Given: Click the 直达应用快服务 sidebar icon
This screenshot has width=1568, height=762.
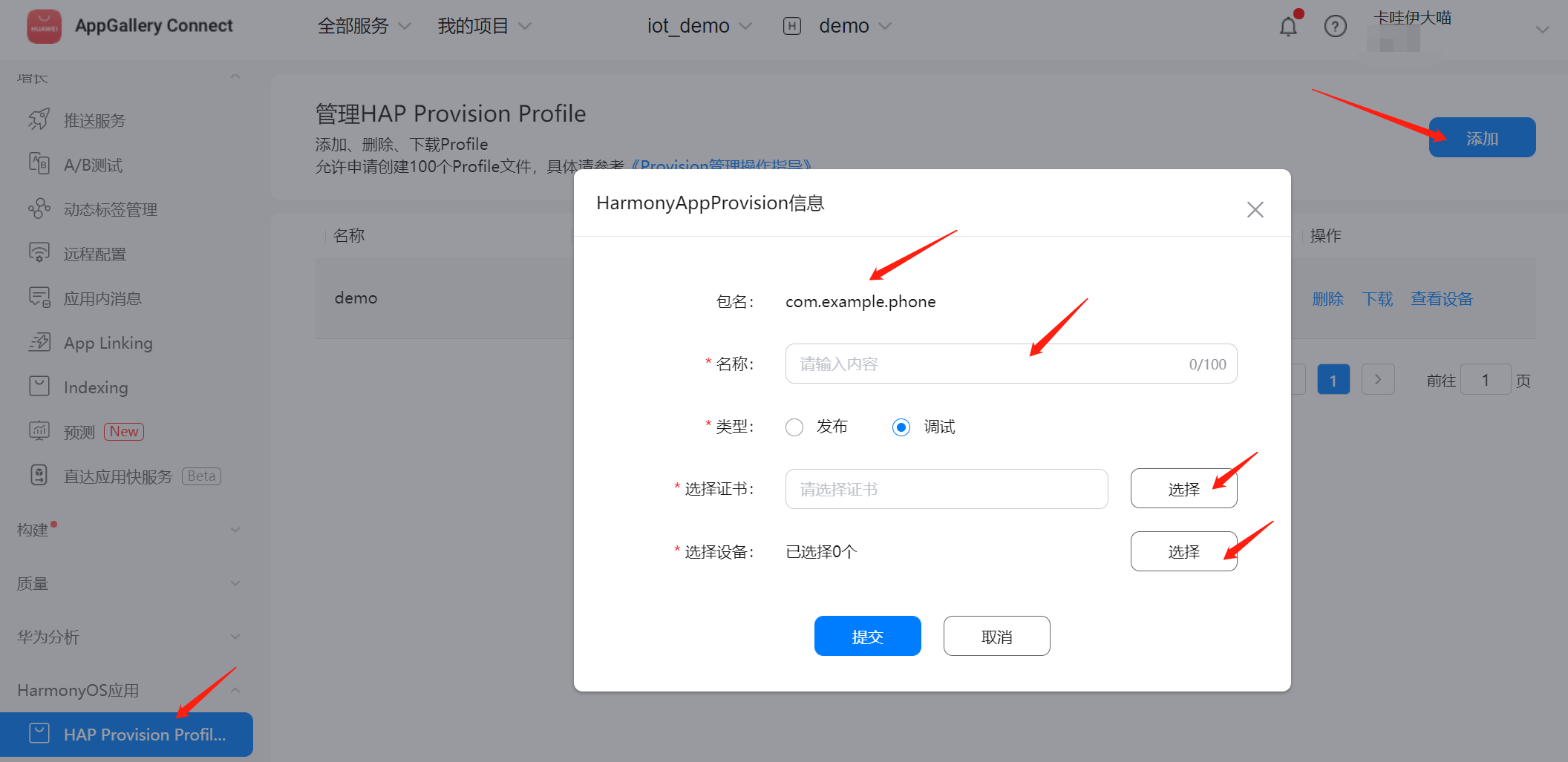Looking at the screenshot, I should [x=39, y=476].
